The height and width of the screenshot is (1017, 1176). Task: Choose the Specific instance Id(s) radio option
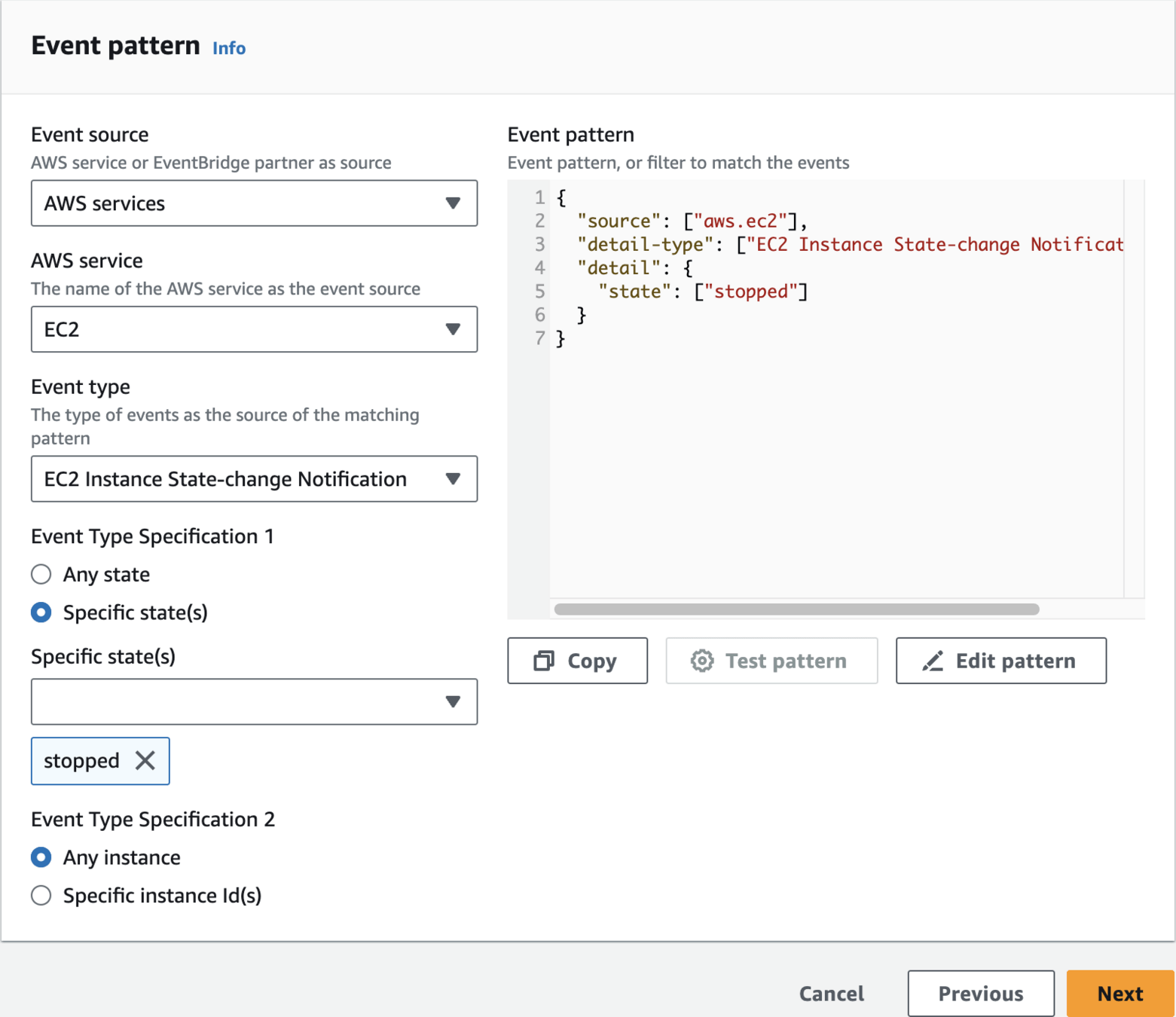point(41,896)
